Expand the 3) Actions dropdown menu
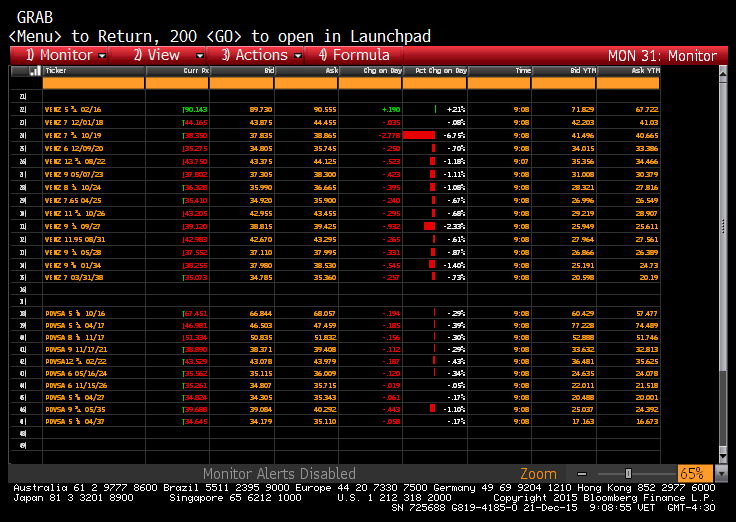 click(256, 55)
